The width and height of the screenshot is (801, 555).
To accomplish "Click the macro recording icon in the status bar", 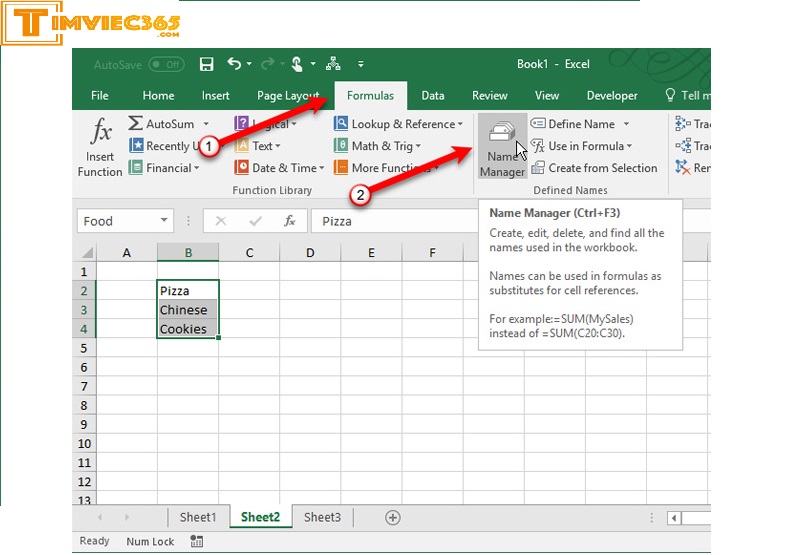I will [197, 541].
